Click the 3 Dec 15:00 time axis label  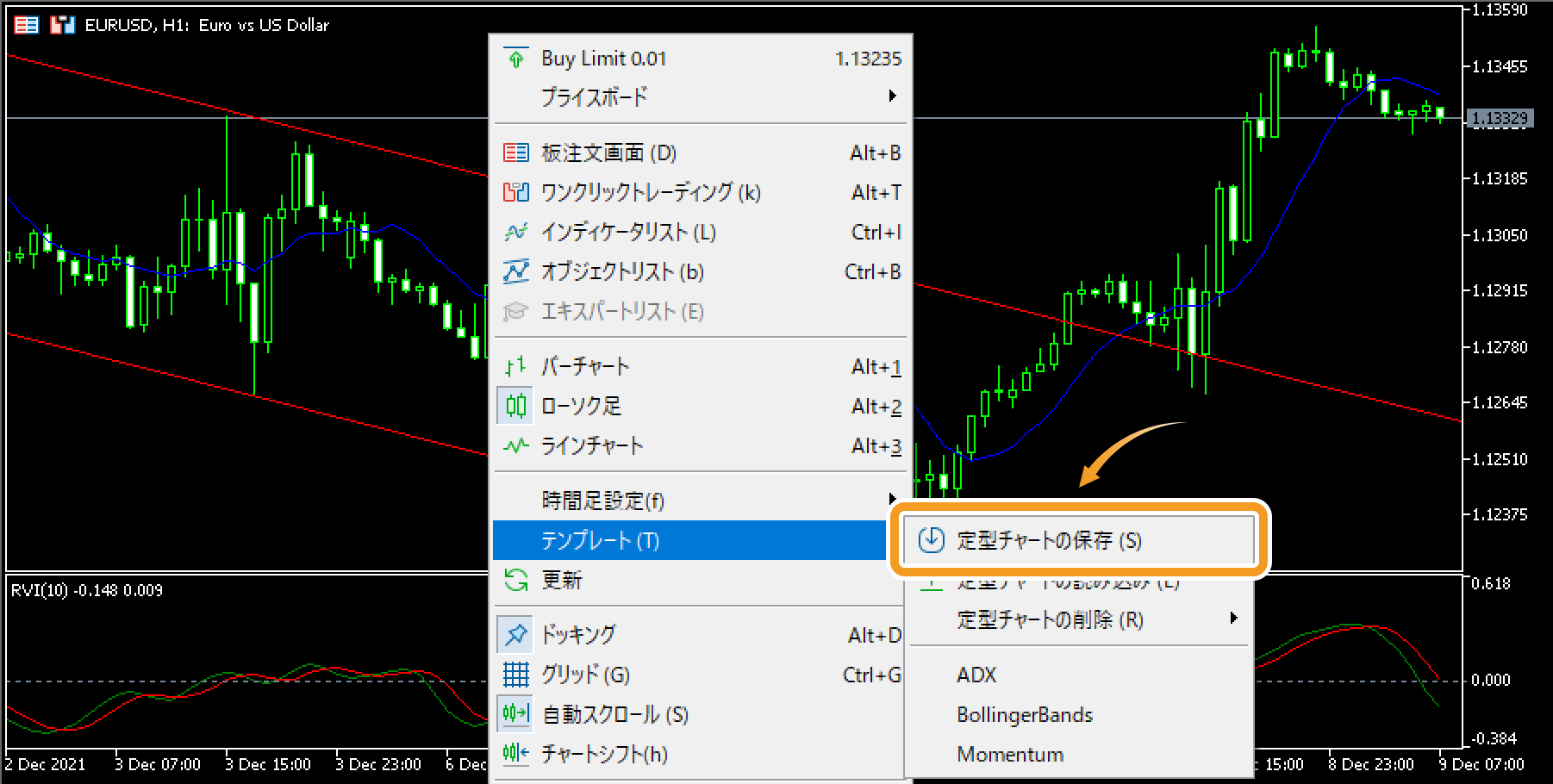pos(268,764)
